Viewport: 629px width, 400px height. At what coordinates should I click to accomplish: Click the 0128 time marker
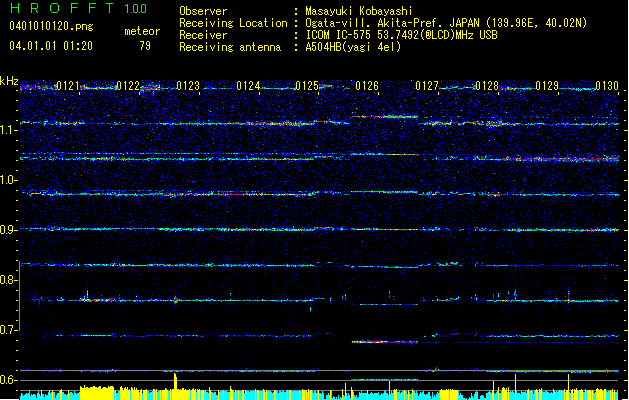point(487,86)
